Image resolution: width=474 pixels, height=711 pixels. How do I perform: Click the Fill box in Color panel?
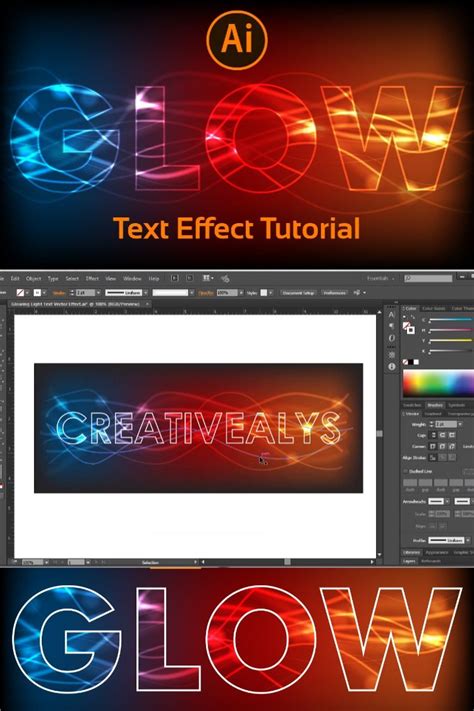[407, 326]
